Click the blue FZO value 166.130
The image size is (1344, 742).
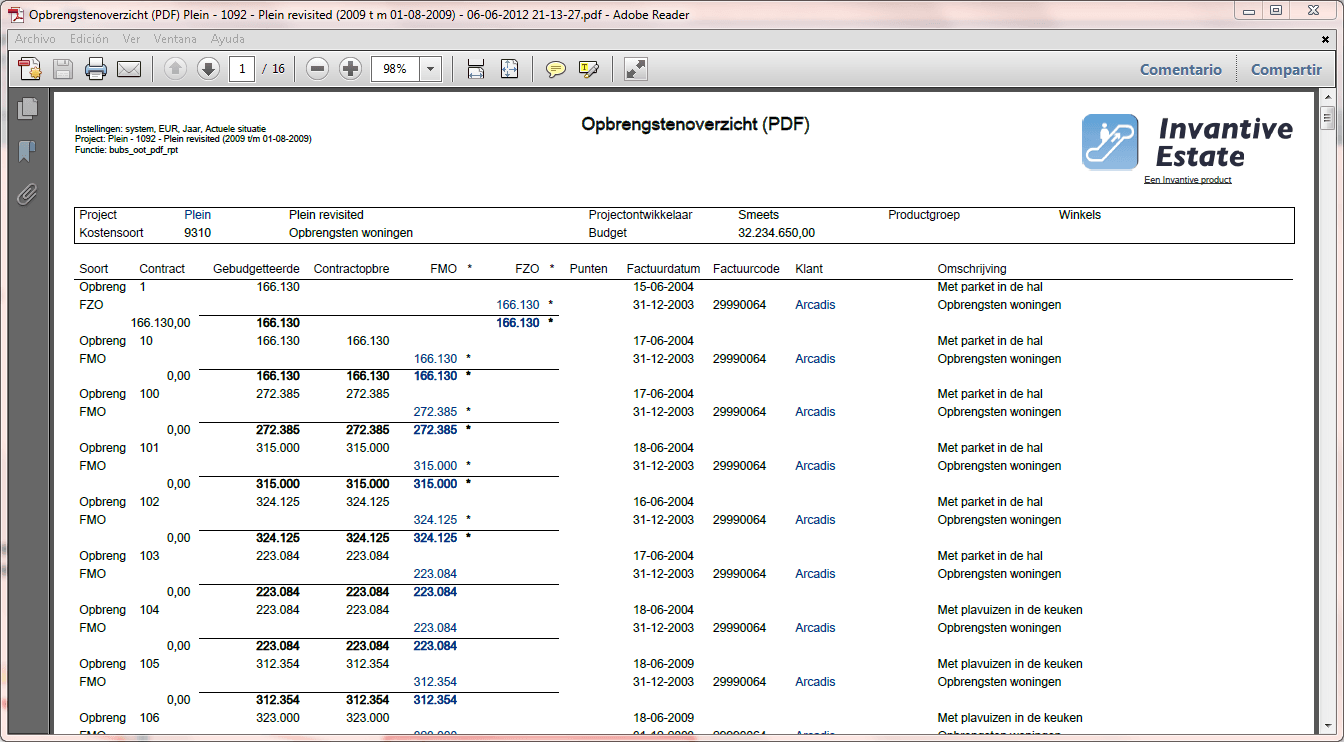click(518, 305)
